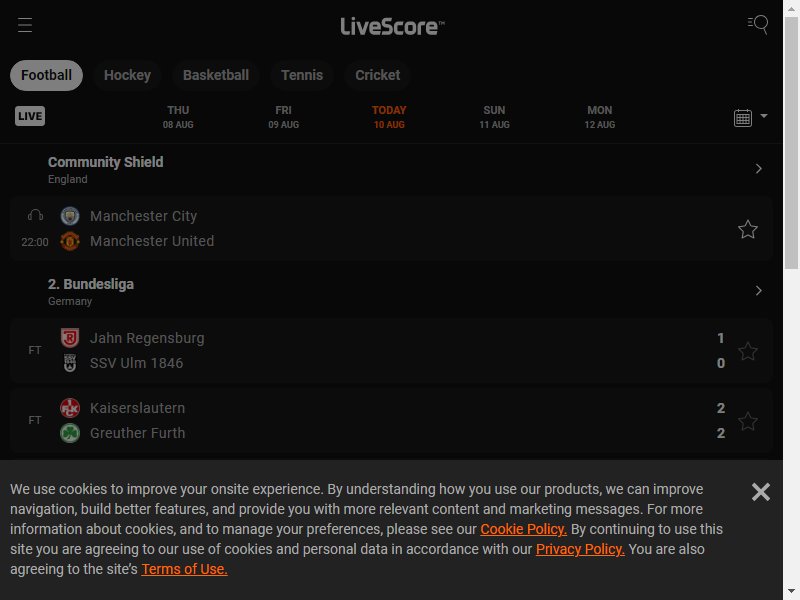The image size is (800, 600).
Task: Favorite the Kaiserslautern match
Action: pyautogui.click(x=747, y=421)
